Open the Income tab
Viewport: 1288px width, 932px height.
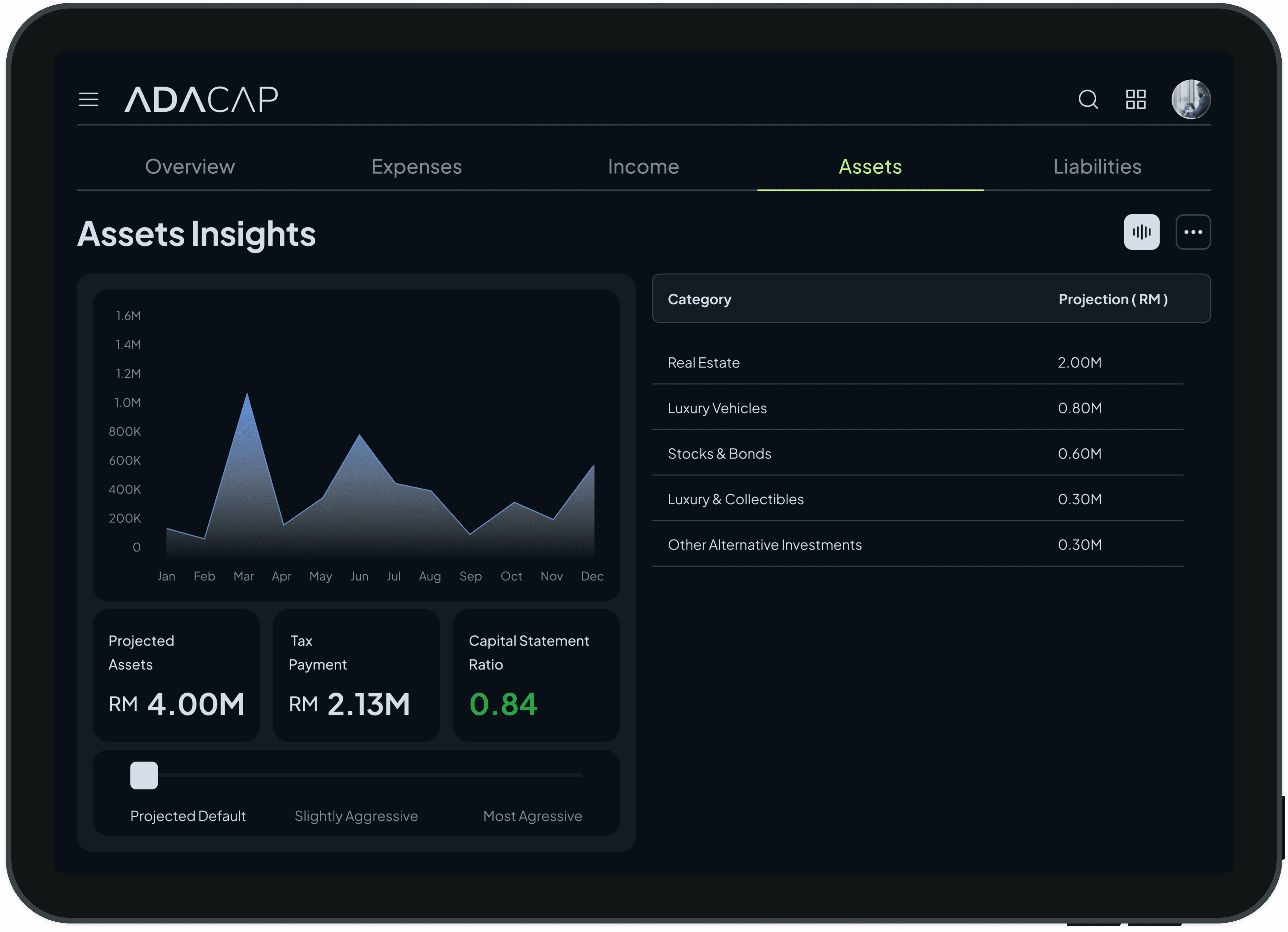pyautogui.click(x=643, y=167)
